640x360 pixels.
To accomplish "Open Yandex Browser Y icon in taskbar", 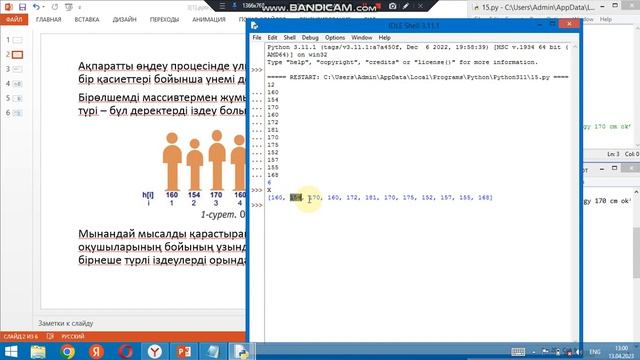I will (155, 351).
